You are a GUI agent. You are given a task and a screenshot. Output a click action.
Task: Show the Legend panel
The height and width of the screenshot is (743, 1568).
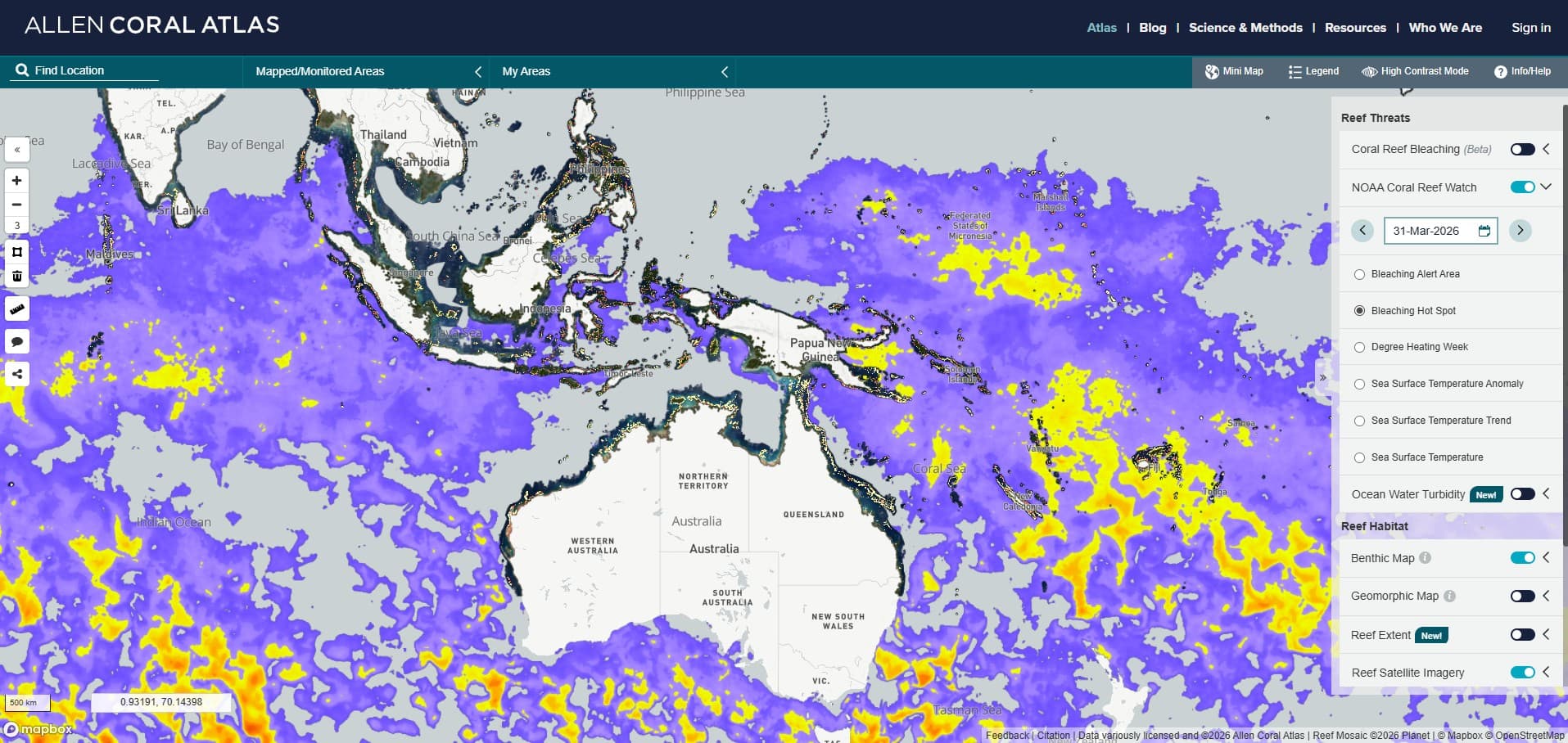(1313, 71)
